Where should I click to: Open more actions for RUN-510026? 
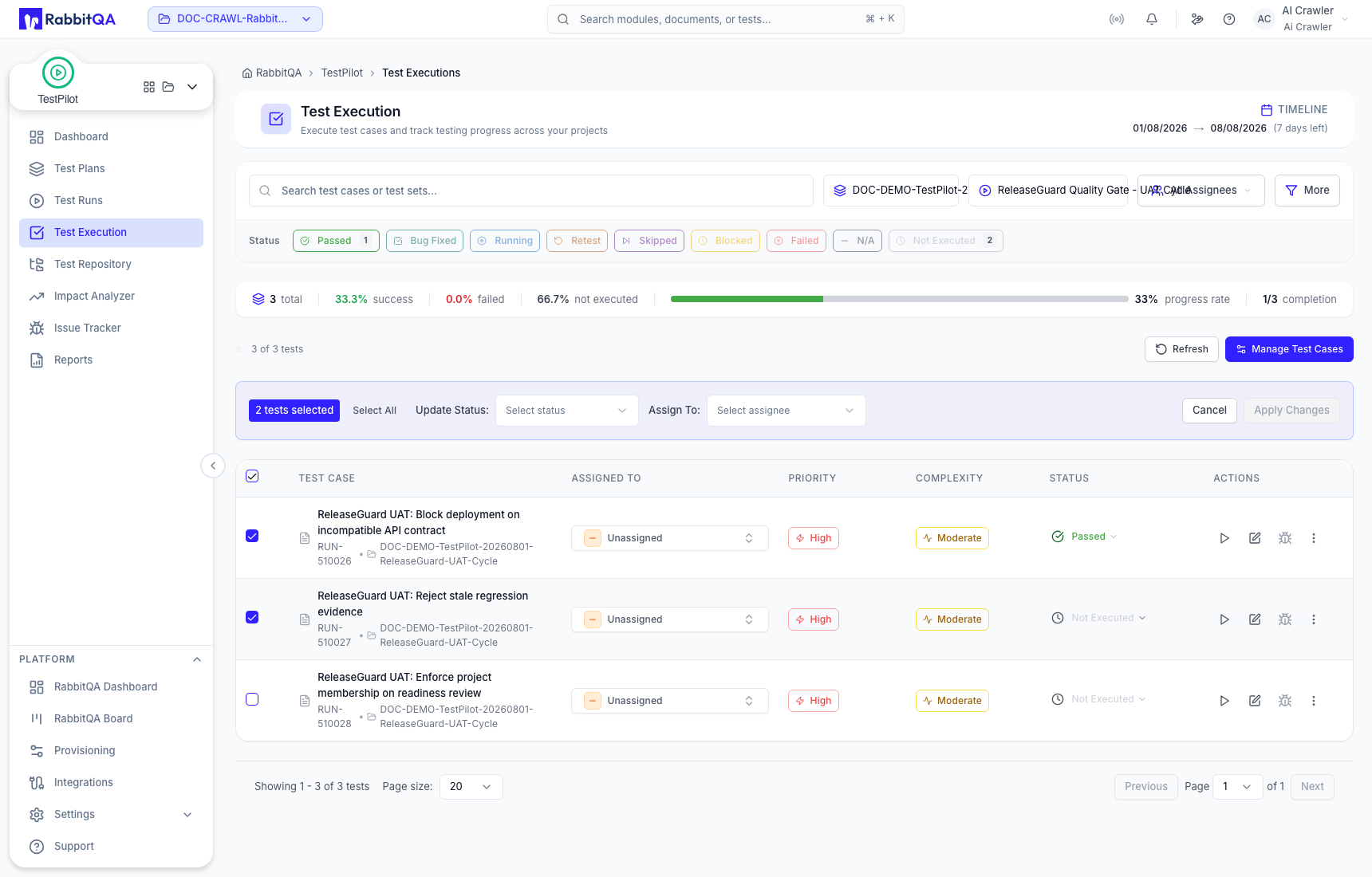(x=1314, y=538)
